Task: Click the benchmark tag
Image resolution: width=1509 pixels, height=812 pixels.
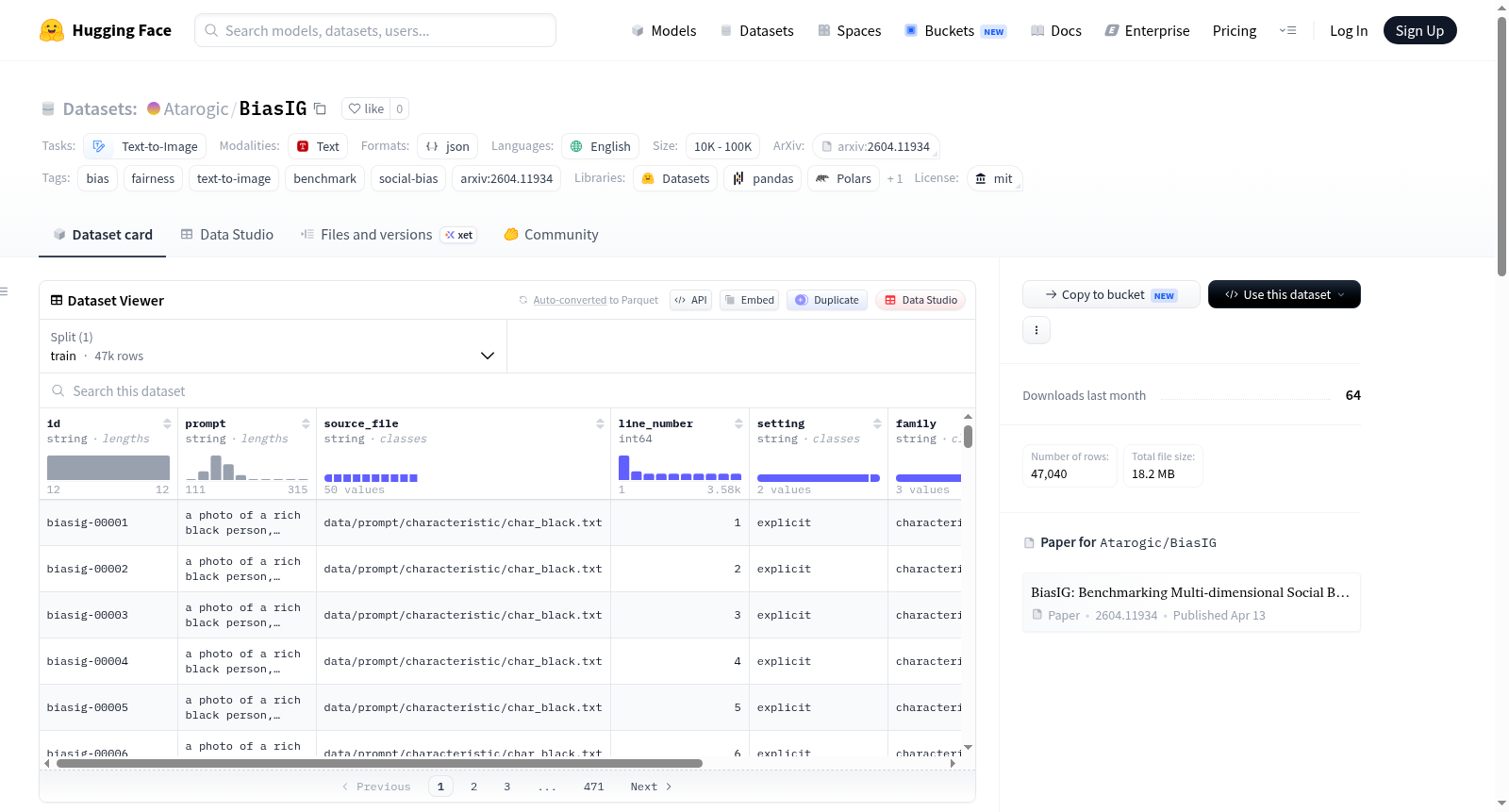Action: coord(325,178)
